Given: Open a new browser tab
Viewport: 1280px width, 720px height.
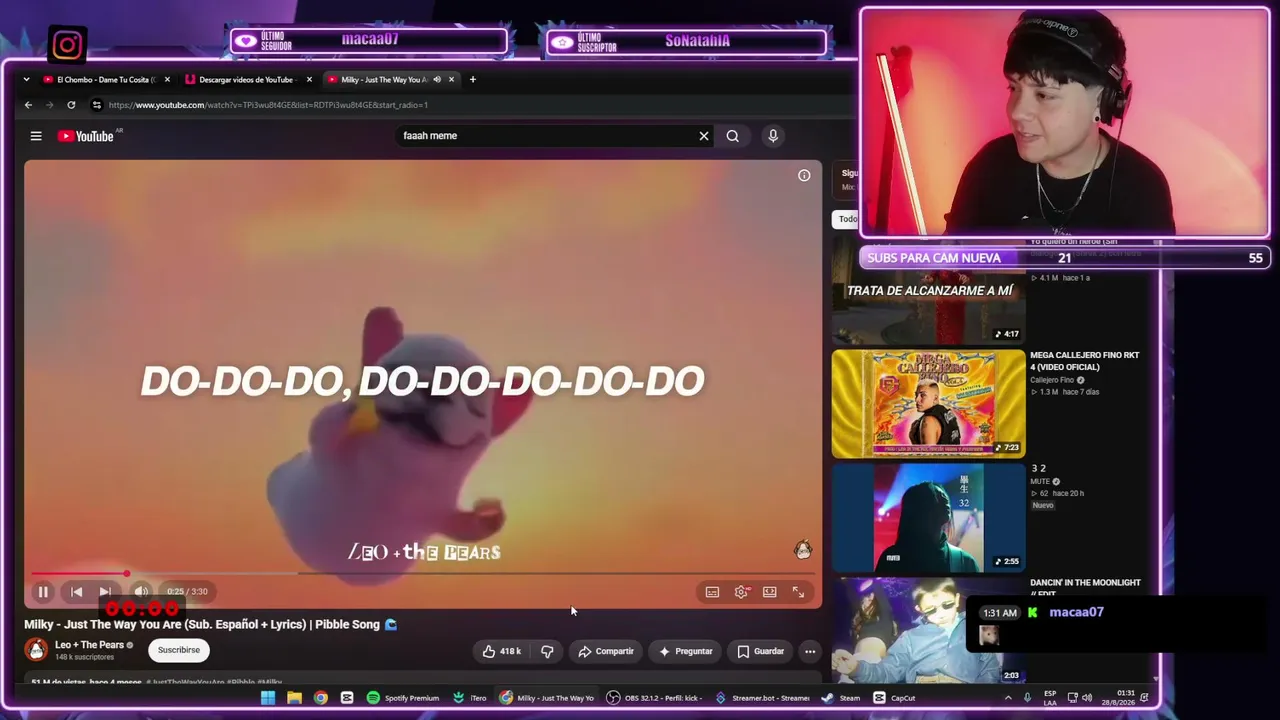Looking at the screenshot, I should pos(473,79).
